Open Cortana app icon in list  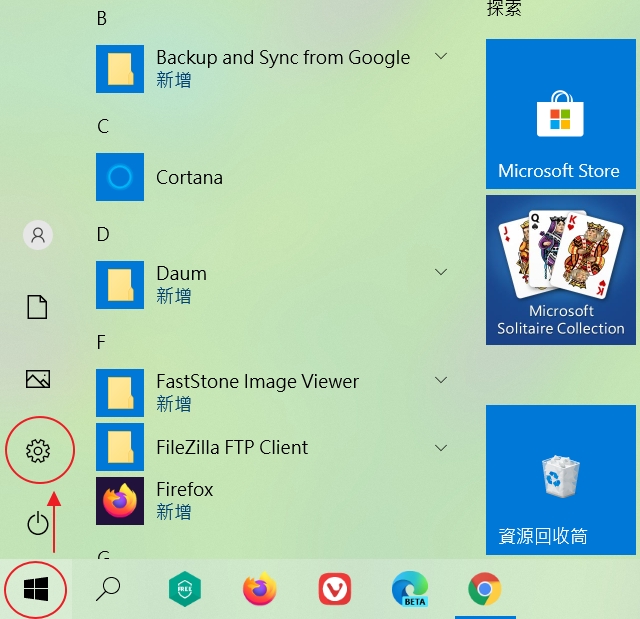120,177
